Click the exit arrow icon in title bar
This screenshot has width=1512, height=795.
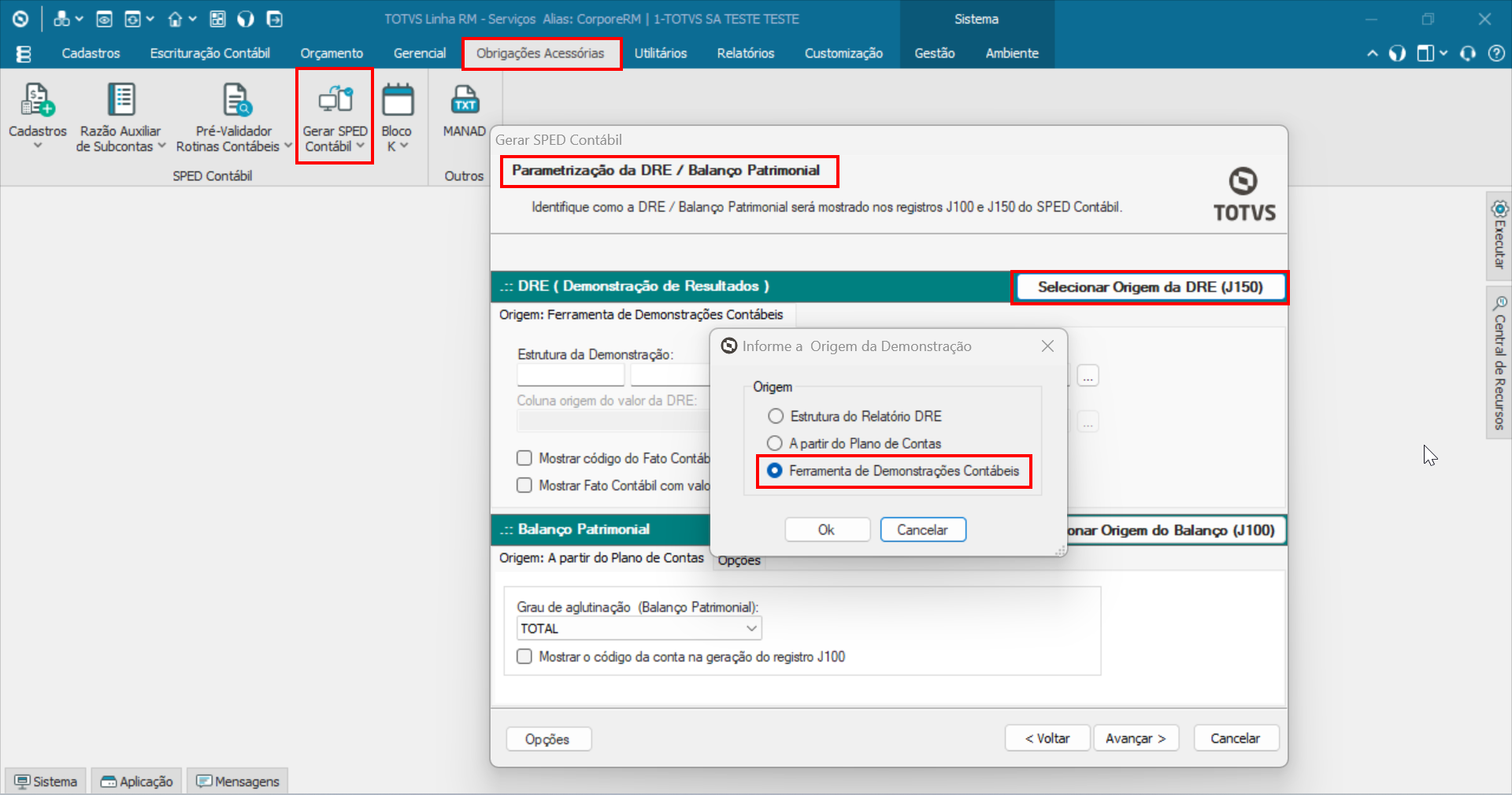[x=274, y=19]
